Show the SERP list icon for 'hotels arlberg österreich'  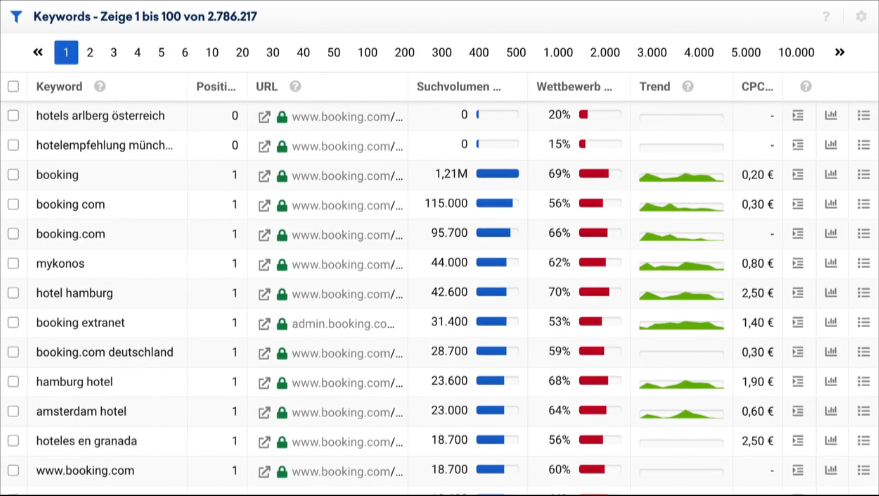point(798,115)
